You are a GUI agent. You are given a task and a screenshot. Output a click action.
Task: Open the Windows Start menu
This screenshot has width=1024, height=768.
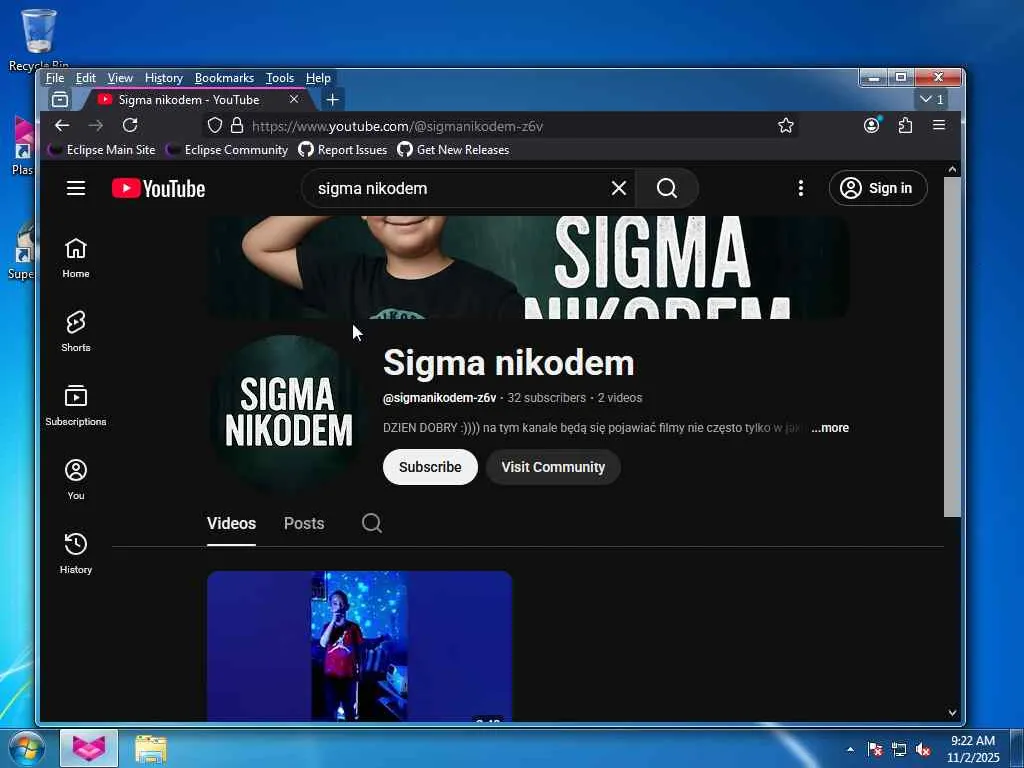(25, 748)
